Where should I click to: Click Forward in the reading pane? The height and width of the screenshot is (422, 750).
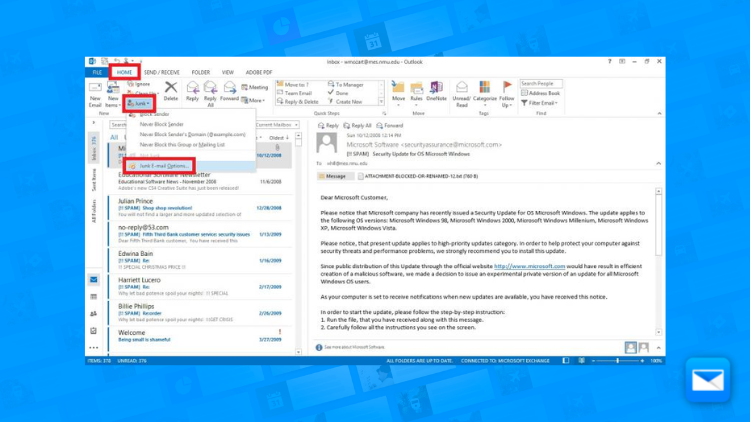point(389,126)
